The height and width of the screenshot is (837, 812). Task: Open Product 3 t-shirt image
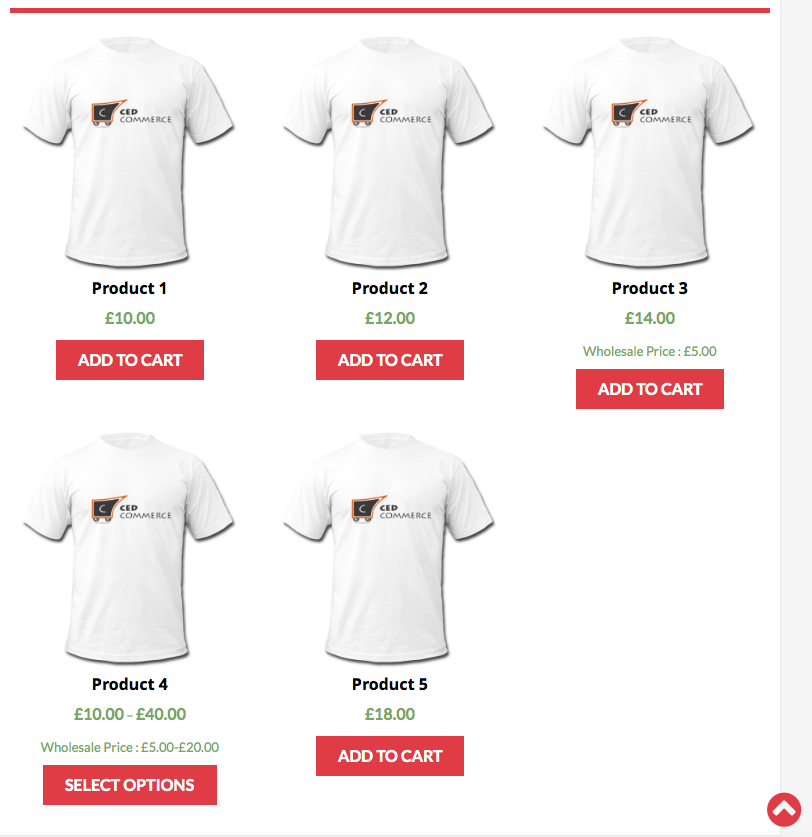tap(649, 152)
